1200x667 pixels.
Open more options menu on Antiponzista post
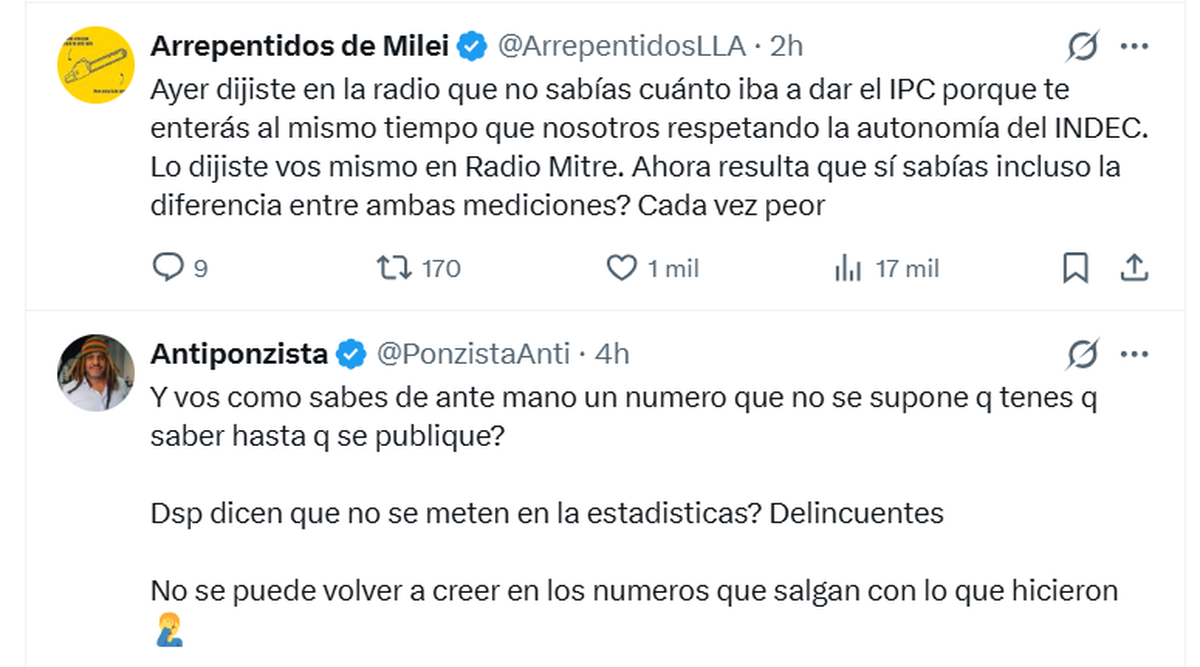[x=1133, y=354]
